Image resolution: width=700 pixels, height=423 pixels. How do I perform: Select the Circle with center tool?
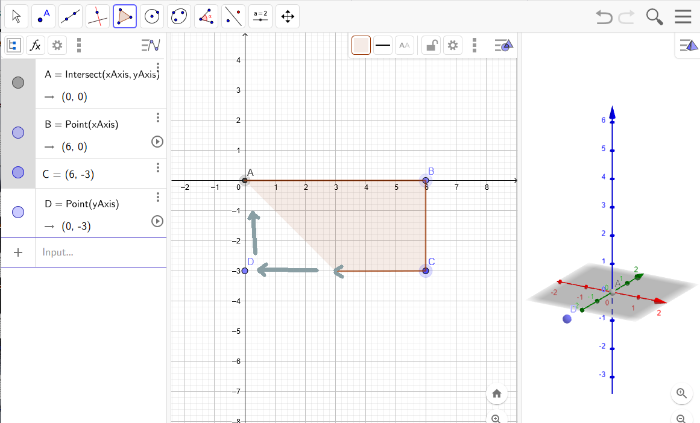click(x=152, y=17)
